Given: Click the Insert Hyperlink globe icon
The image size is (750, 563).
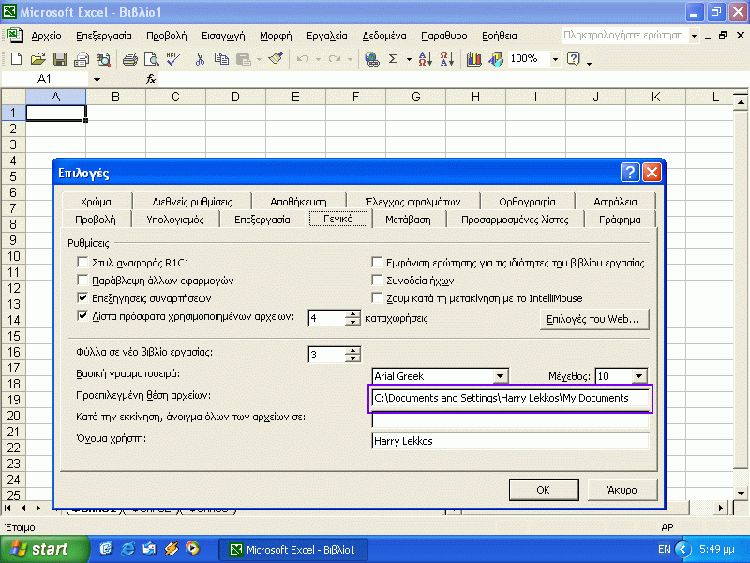Looking at the screenshot, I should (372, 59).
